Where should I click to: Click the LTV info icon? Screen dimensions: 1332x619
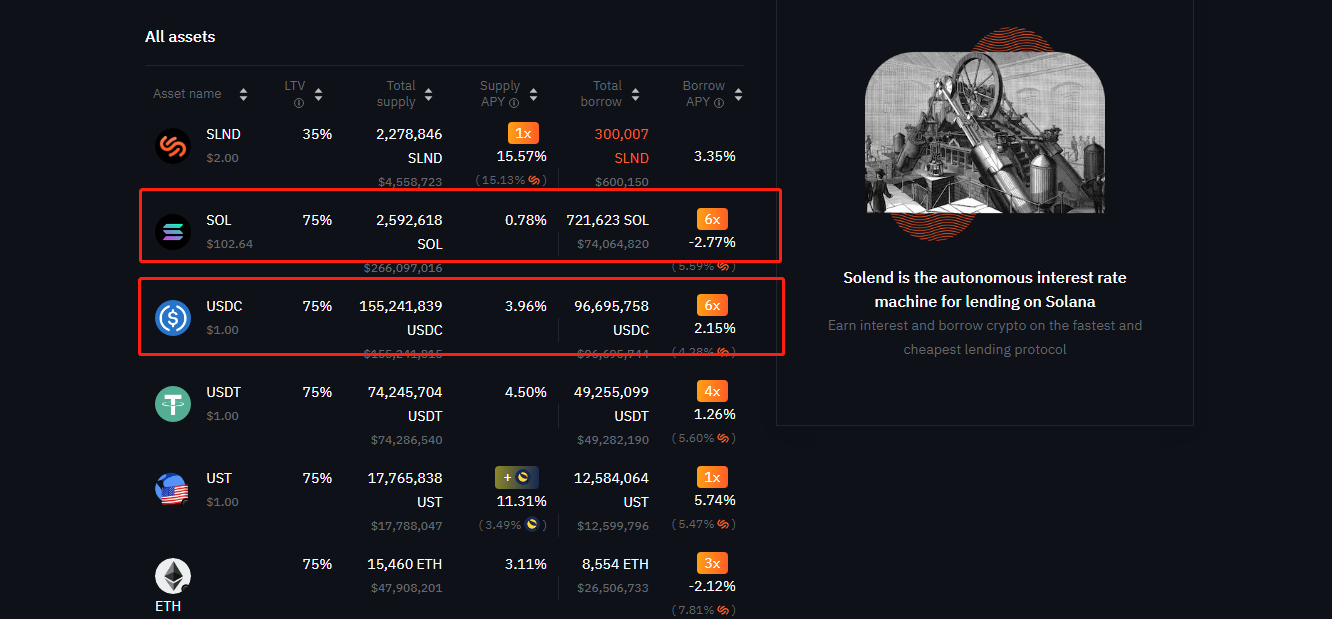[x=299, y=103]
